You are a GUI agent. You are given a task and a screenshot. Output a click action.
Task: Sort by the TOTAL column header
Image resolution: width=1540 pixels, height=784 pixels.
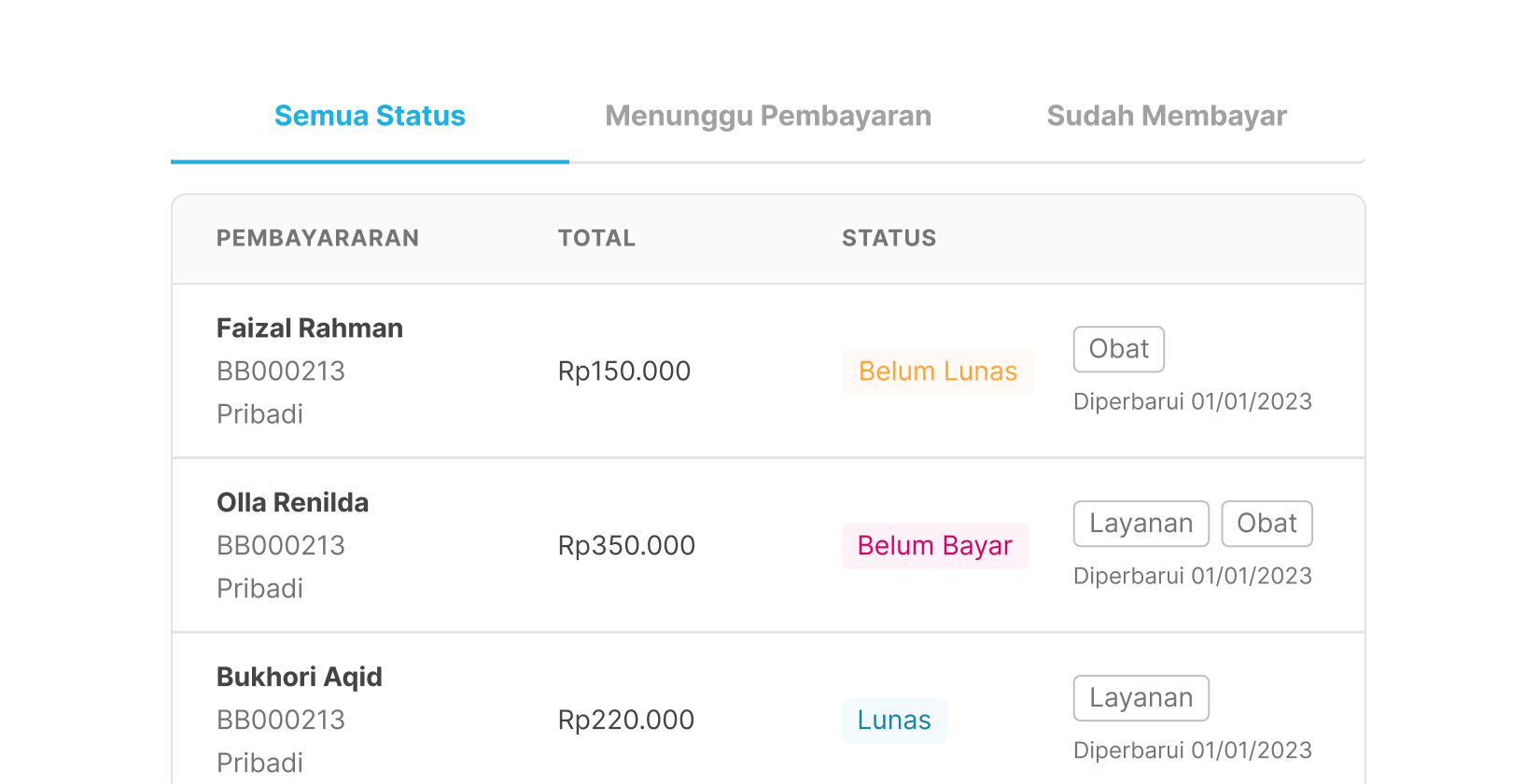click(x=596, y=238)
